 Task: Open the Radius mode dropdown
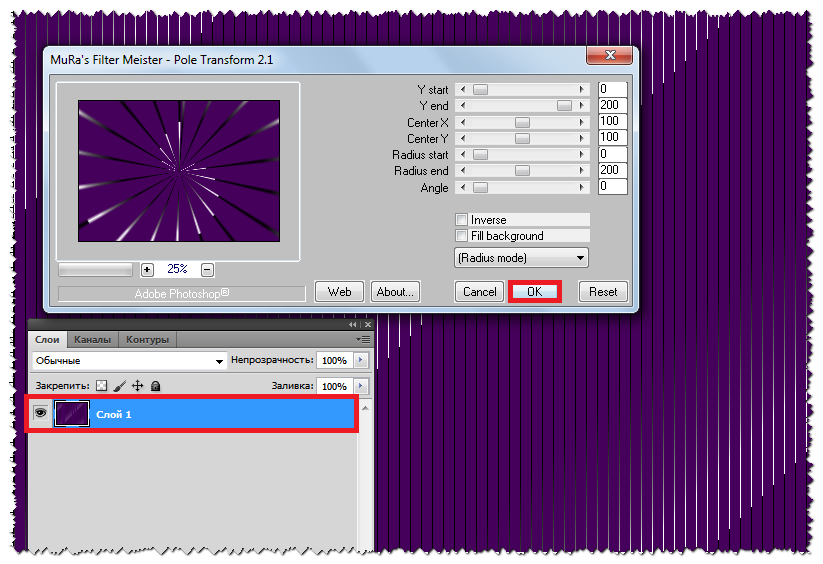pos(521,258)
